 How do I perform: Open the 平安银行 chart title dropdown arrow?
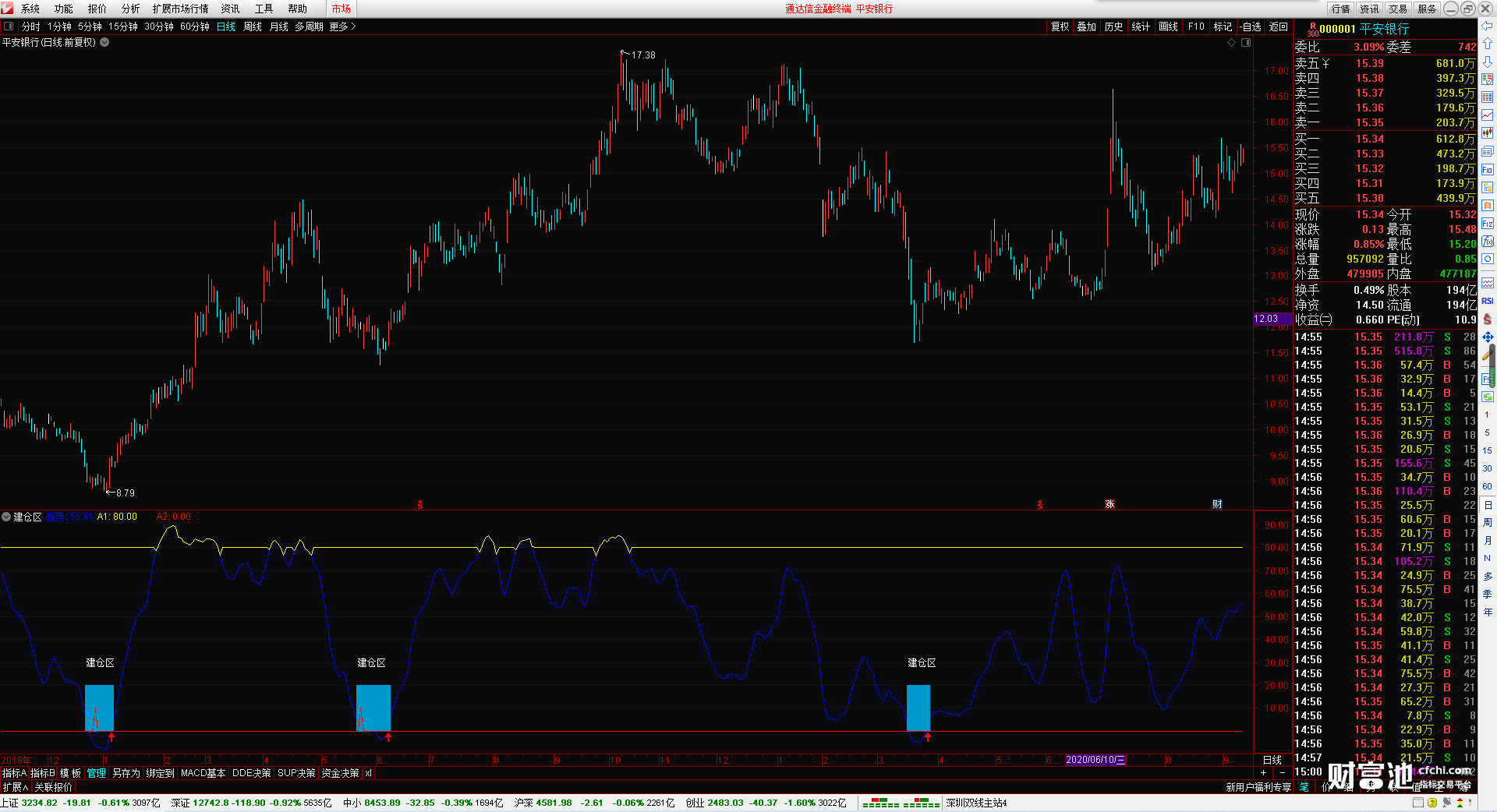pos(104,42)
